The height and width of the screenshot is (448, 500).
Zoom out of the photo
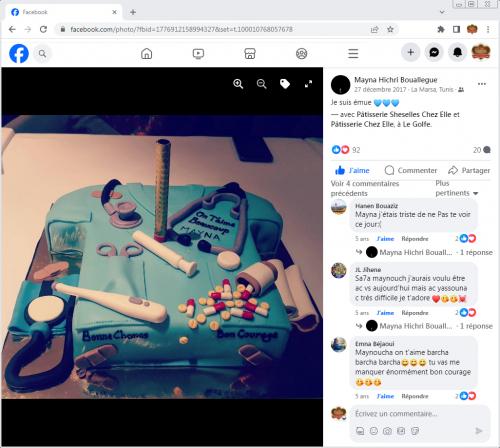262,84
